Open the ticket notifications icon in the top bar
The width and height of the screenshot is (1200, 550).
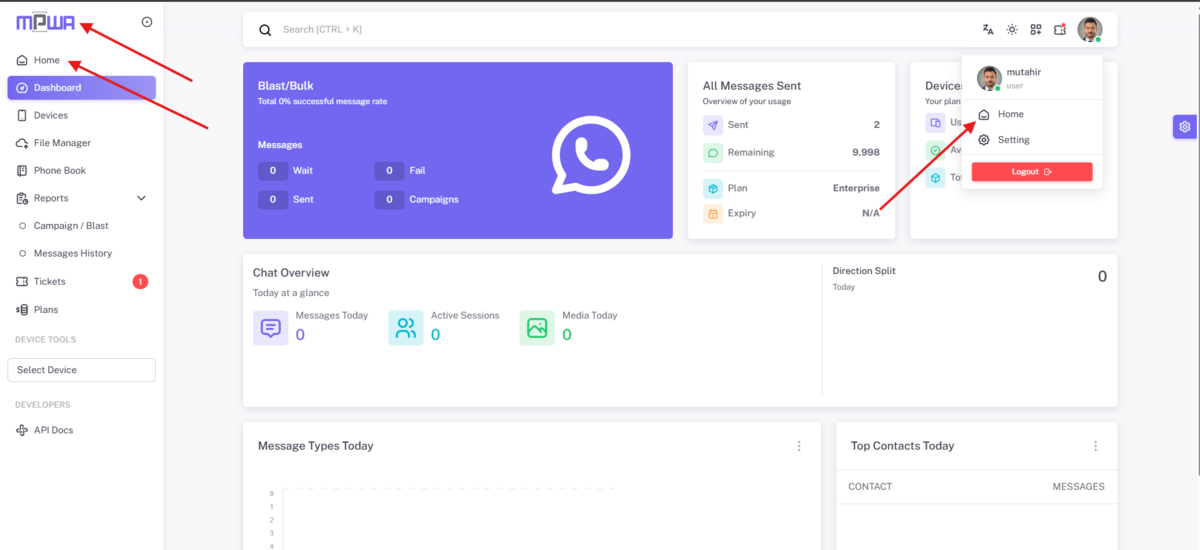[x=1060, y=30]
